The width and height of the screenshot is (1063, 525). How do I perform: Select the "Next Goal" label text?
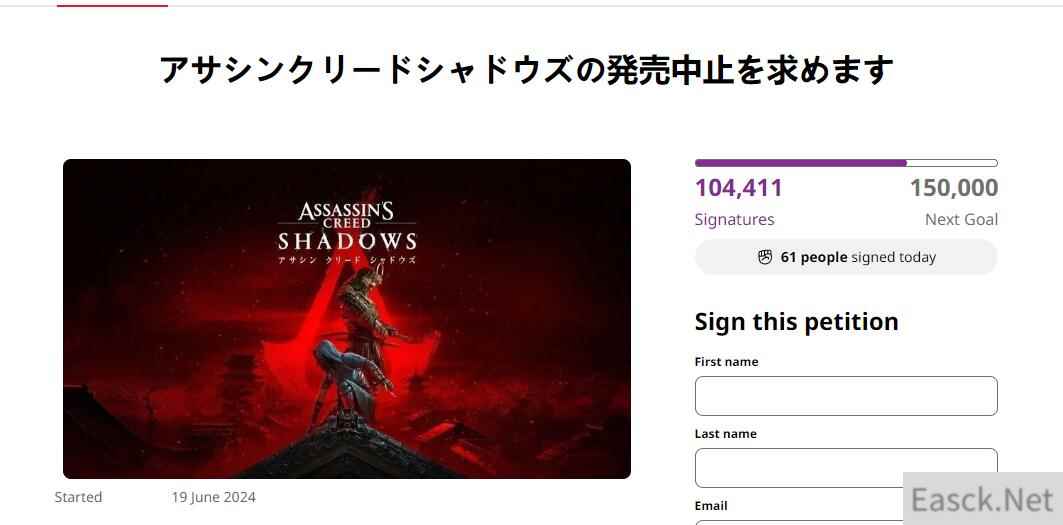(961, 219)
